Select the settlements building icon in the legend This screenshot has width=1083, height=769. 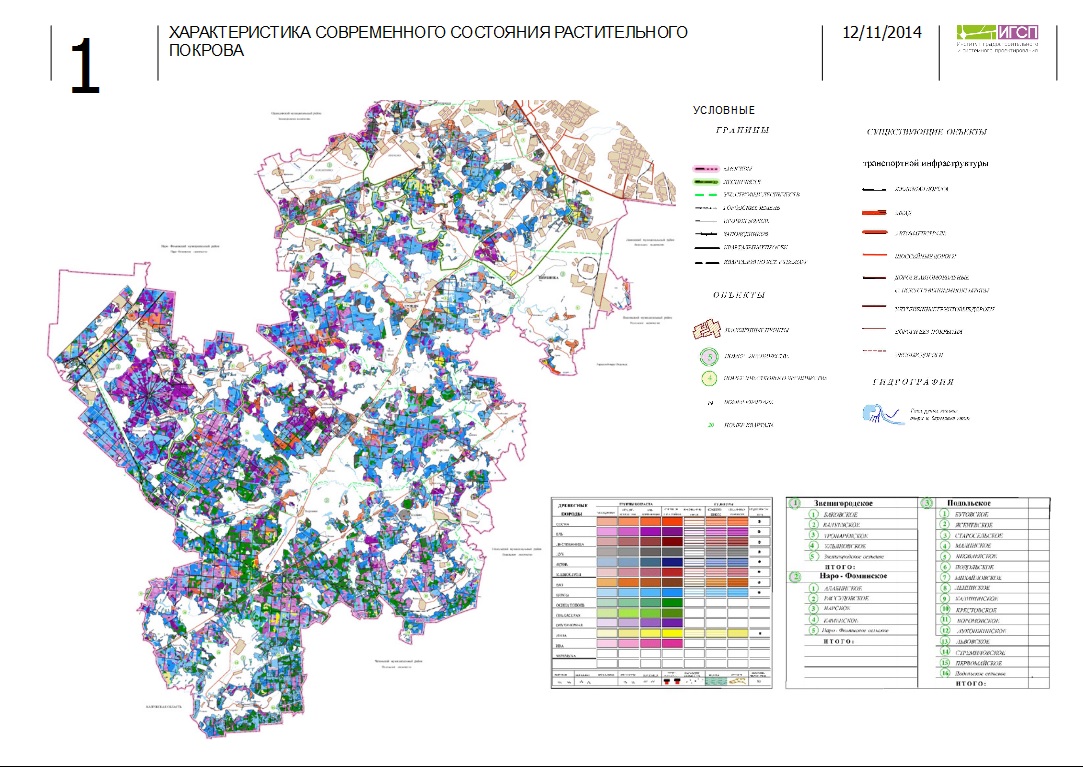(x=706, y=329)
